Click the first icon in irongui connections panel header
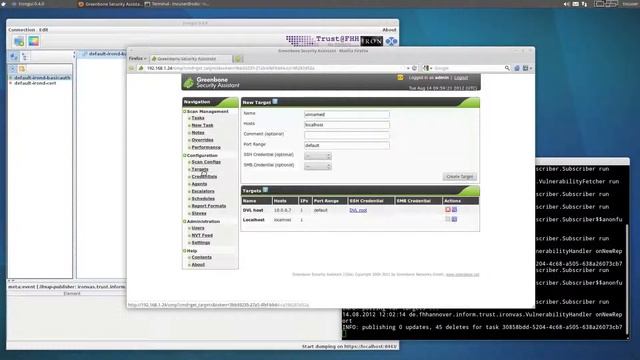Viewport: 640px width, 360px height. point(14,57)
